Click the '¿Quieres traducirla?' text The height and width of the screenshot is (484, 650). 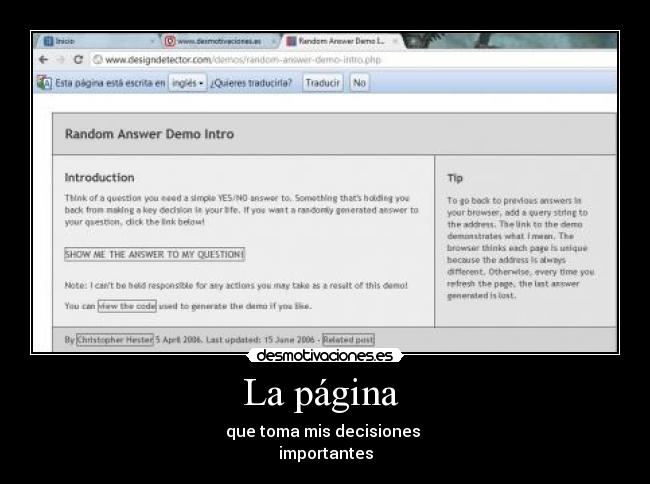click(251, 83)
